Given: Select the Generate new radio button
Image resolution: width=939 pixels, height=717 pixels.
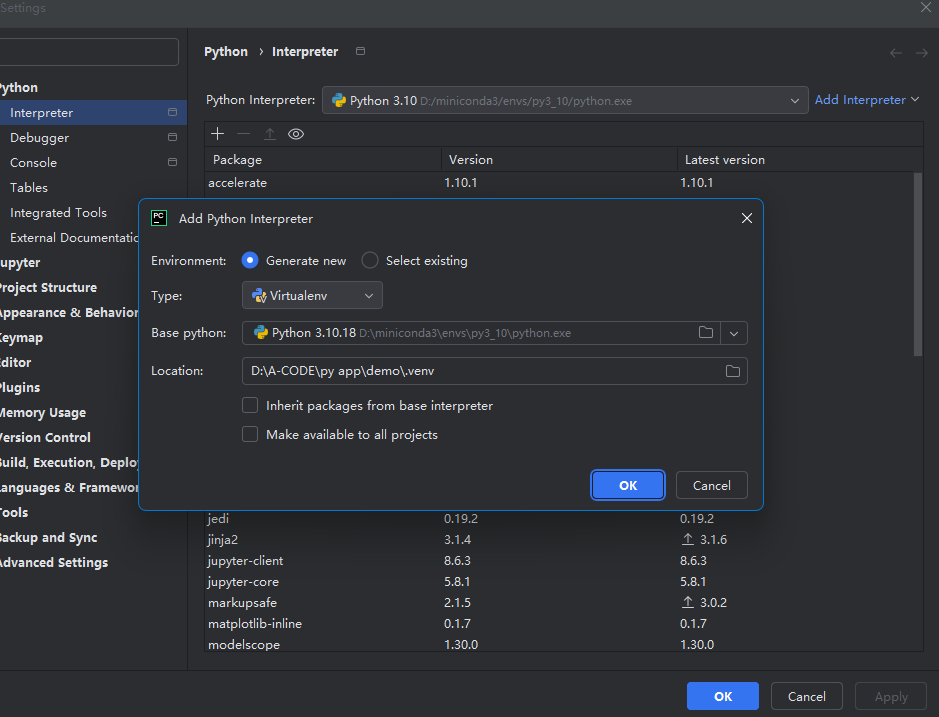Looking at the screenshot, I should point(250,261).
